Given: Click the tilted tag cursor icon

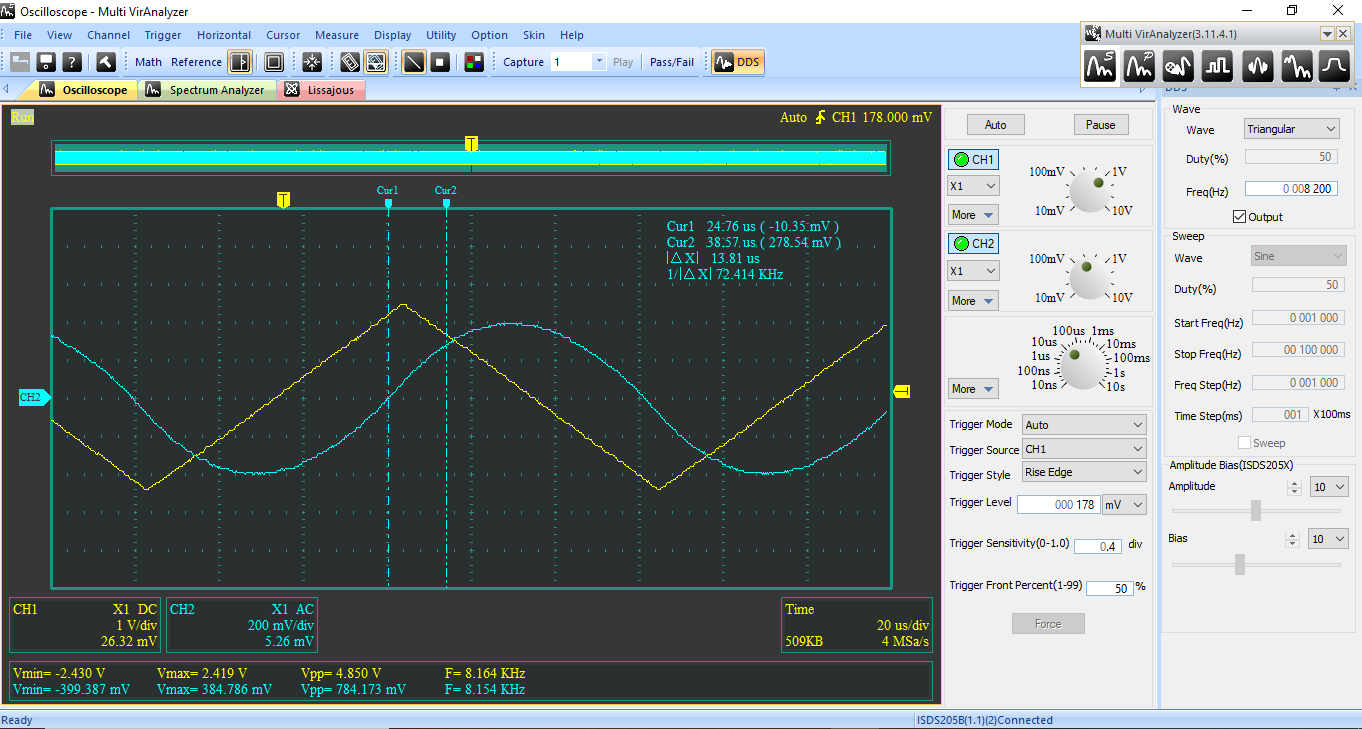Looking at the screenshot, I should (350, 62).
